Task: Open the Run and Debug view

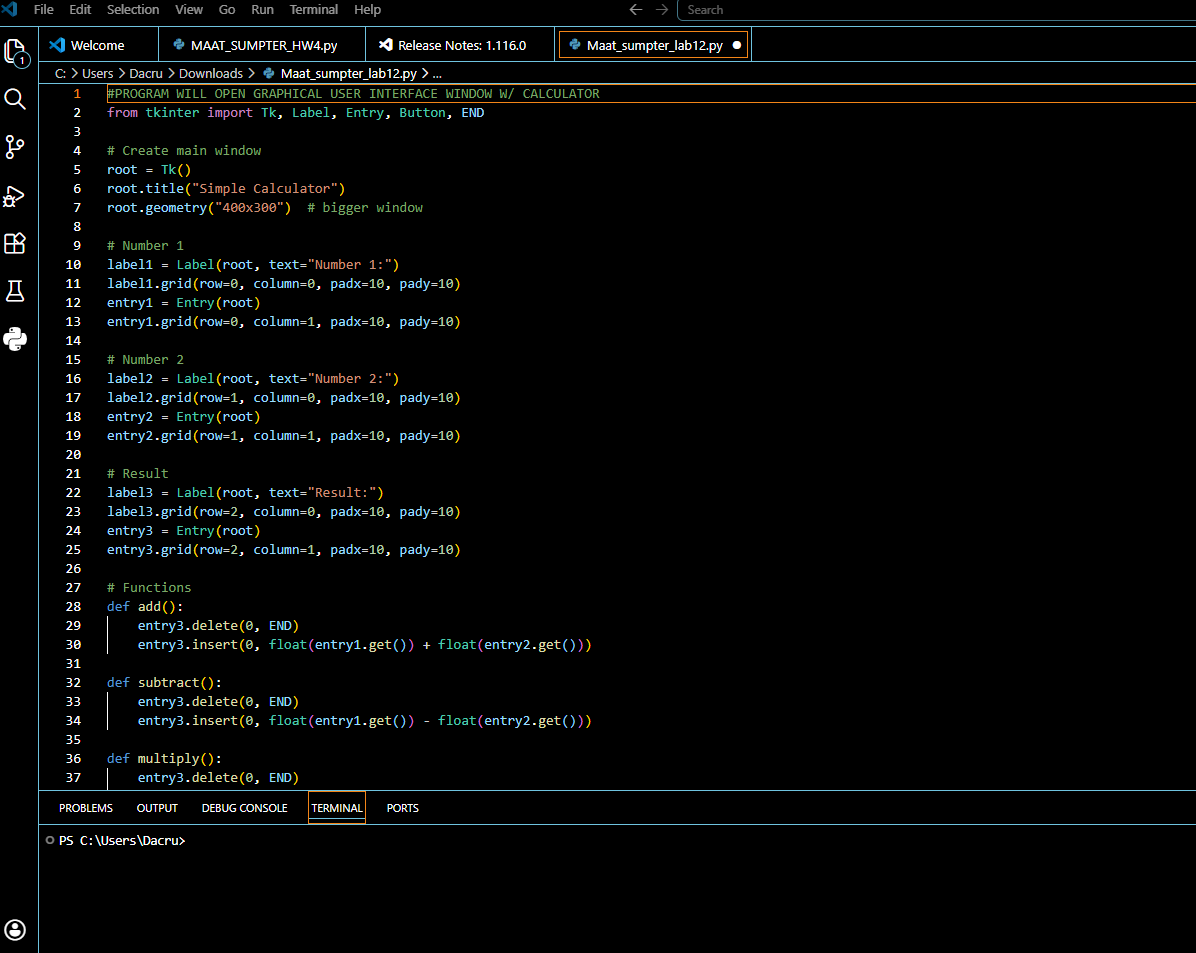Action: (15, 195)
